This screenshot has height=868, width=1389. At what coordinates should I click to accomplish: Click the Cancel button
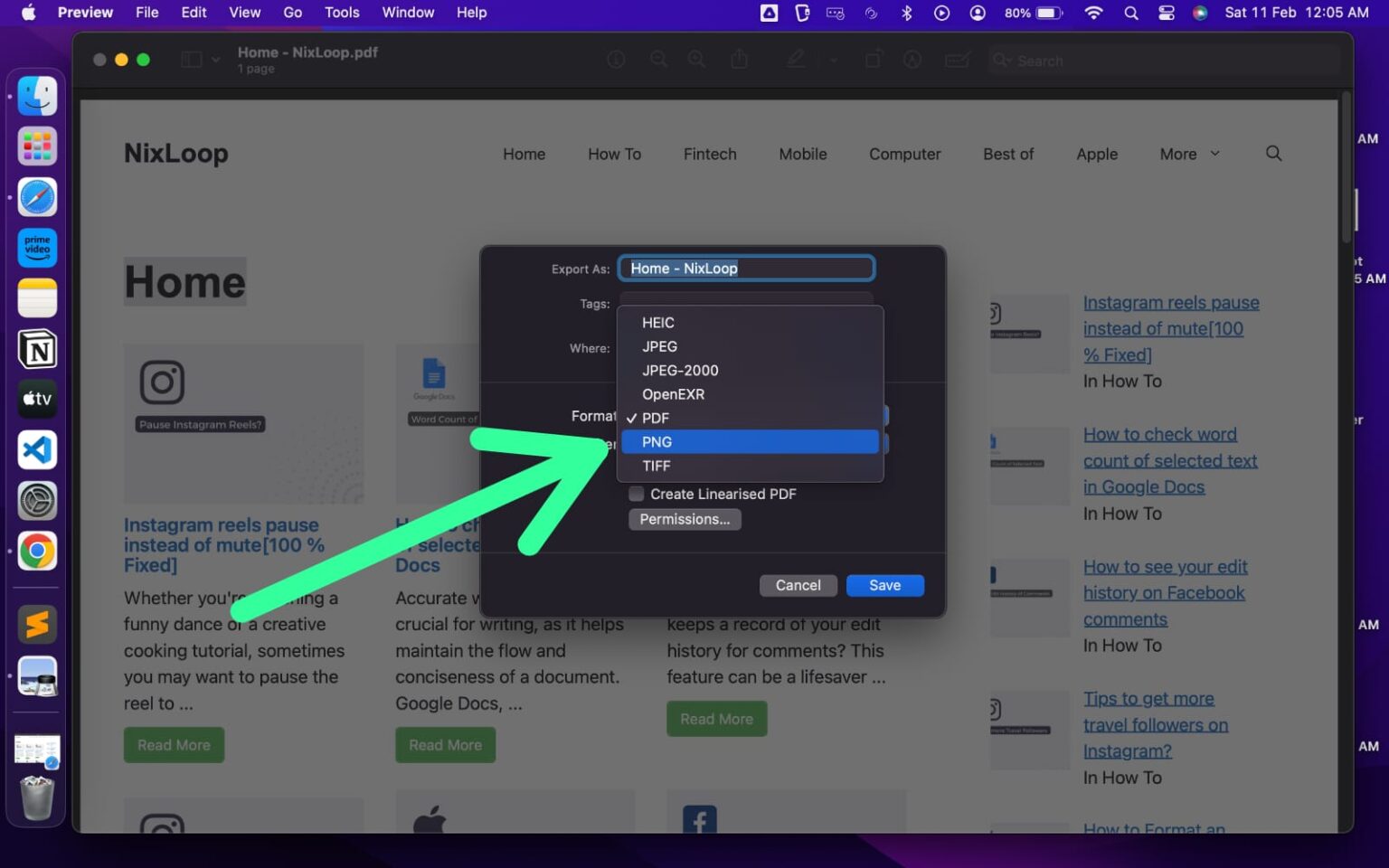coord(798,585)
